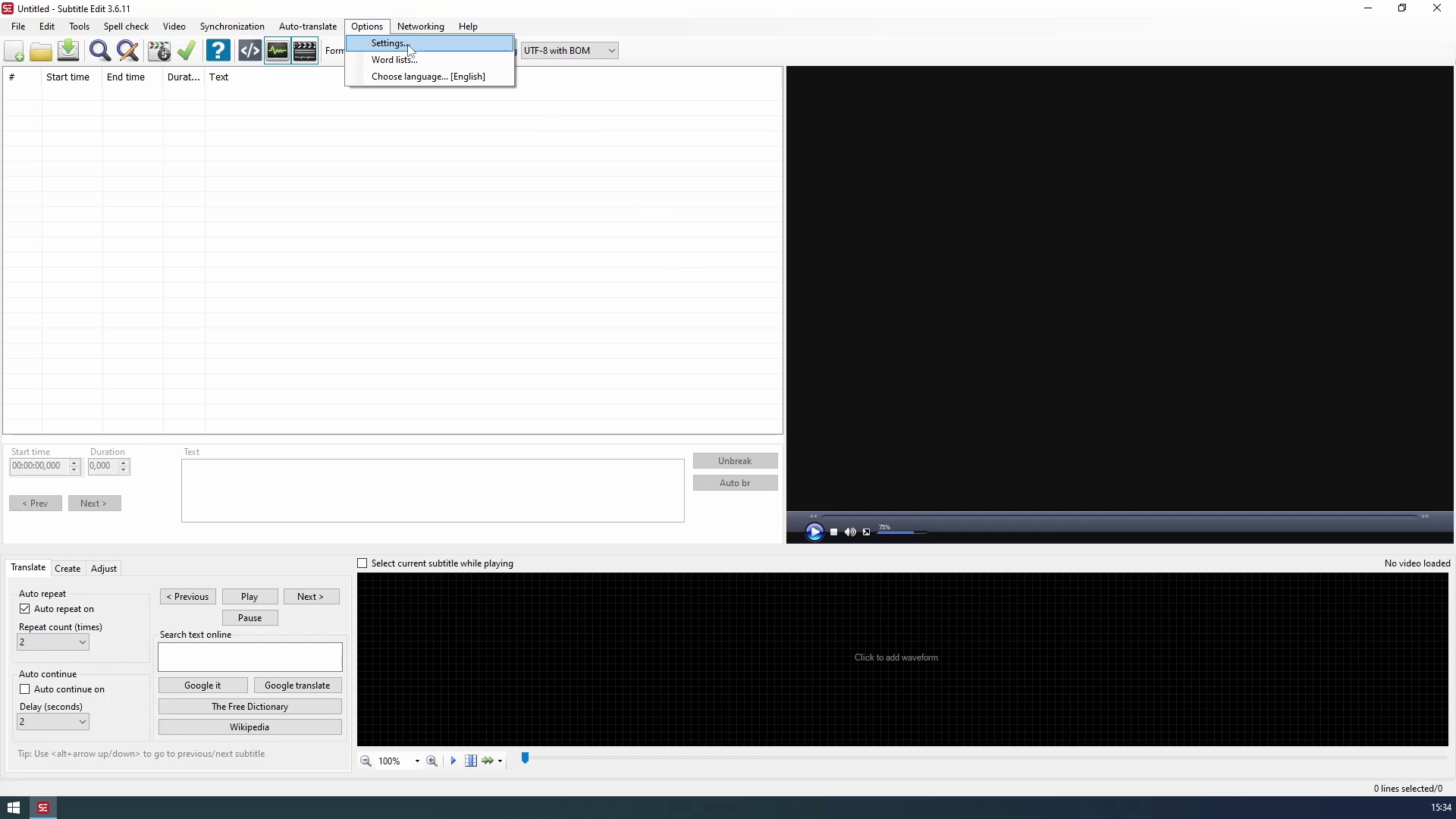
Task: Uncheck Auto repeat on checkbox
Action: point(25,609)
